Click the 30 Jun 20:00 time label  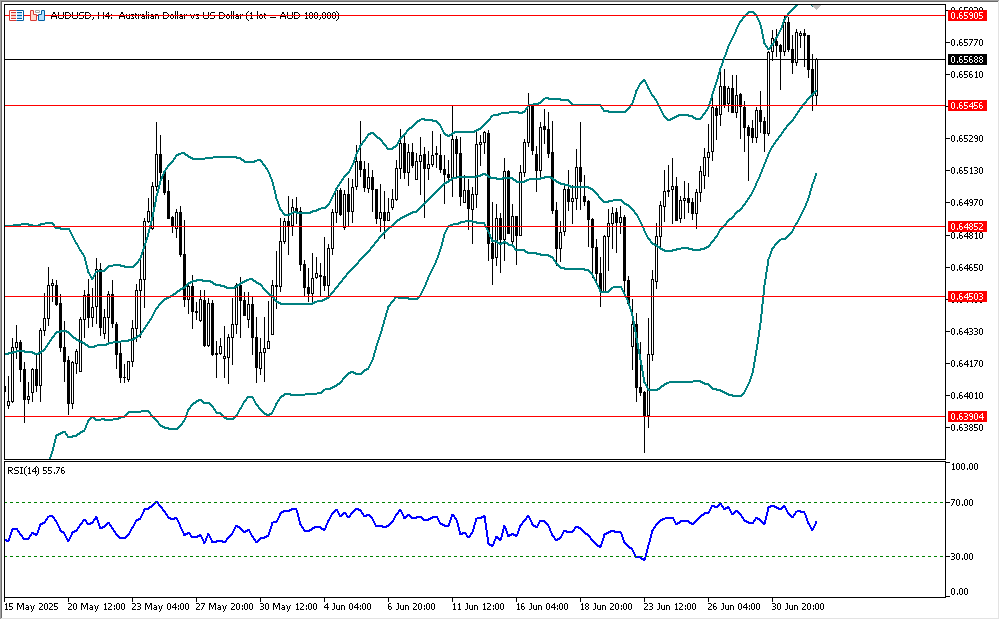(798, 607)
